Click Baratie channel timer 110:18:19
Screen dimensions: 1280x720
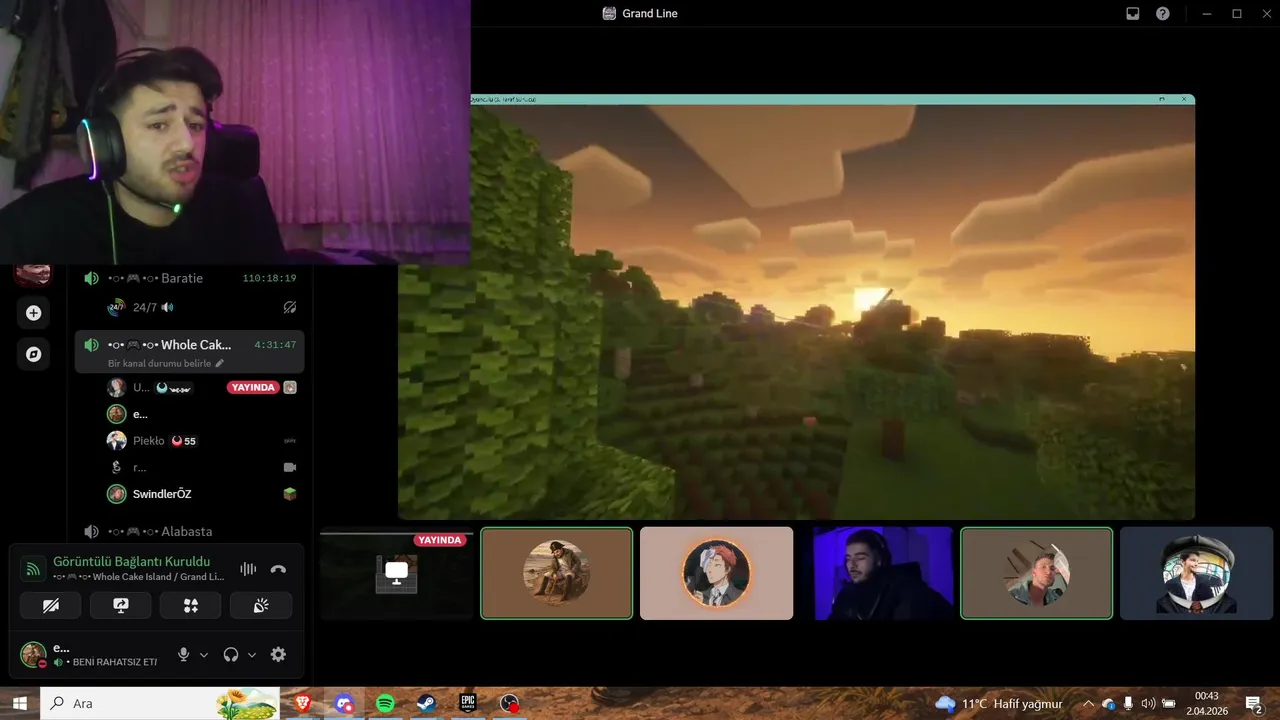coord(269,278)
